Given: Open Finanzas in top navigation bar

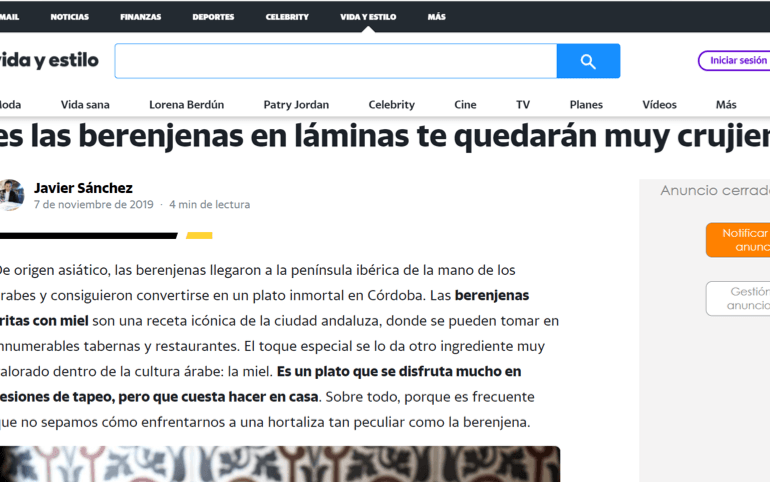Looking at the screenshot, I should [140, 17].
